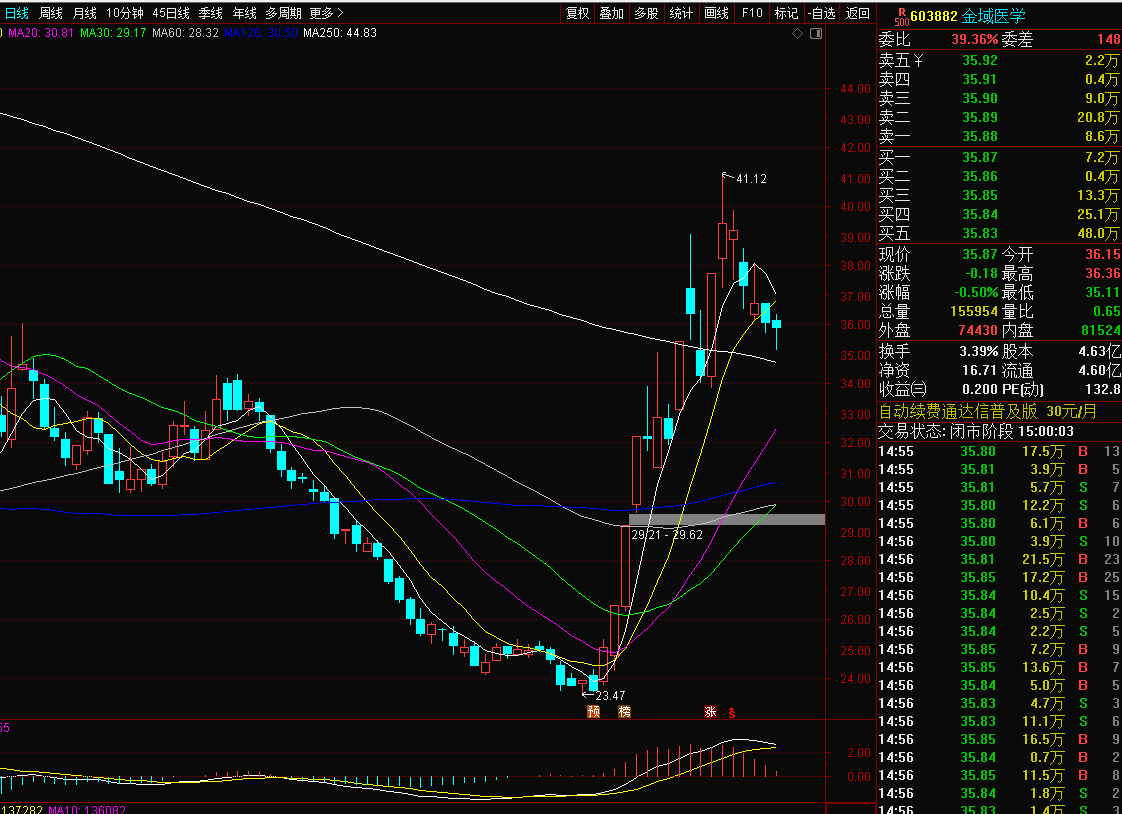Select the 10分钟 period tab
Image resolution: width=1122 pixels, height=814 pixels.
click(125, 13)
